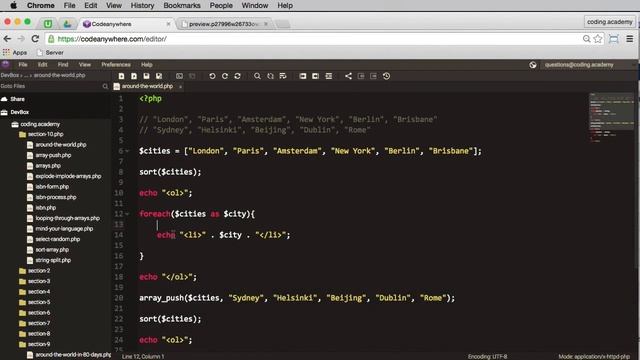
Task: Click the connection status icon by the account email
Action: [533, 65]
